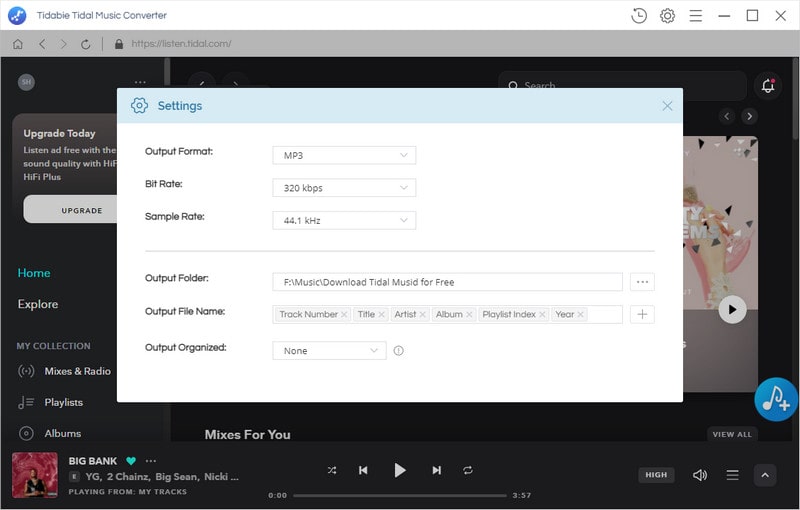The width and height of the screenshot is (800, 510).
Task: Open conversion history clock icon
Action: pos(639,16)
